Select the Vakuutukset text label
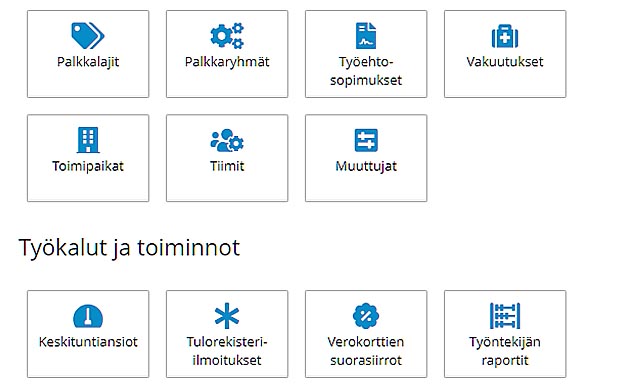 (x=505, y=62)
